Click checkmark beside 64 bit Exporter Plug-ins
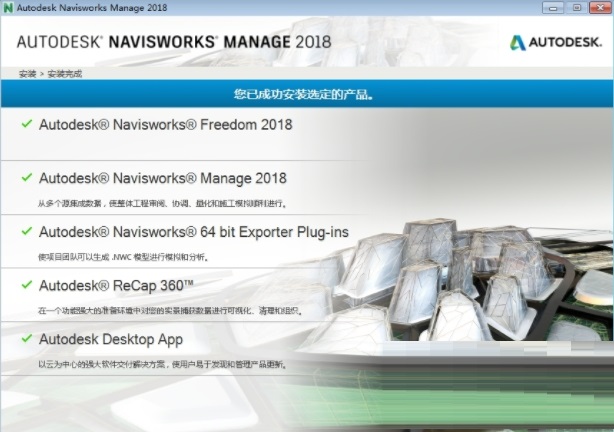 click(27, 231)
